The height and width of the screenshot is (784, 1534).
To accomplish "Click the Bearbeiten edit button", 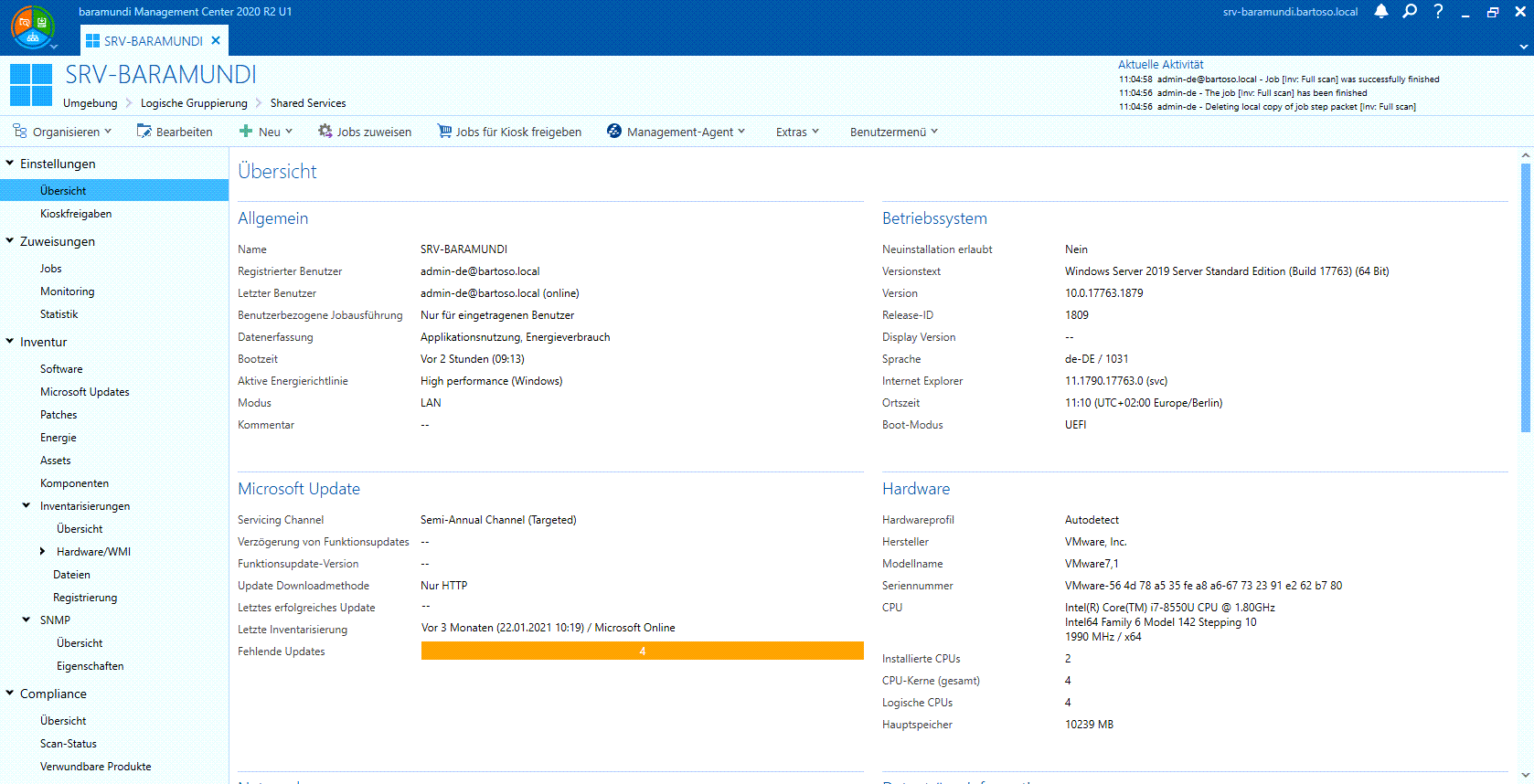I will coord(175,132).
